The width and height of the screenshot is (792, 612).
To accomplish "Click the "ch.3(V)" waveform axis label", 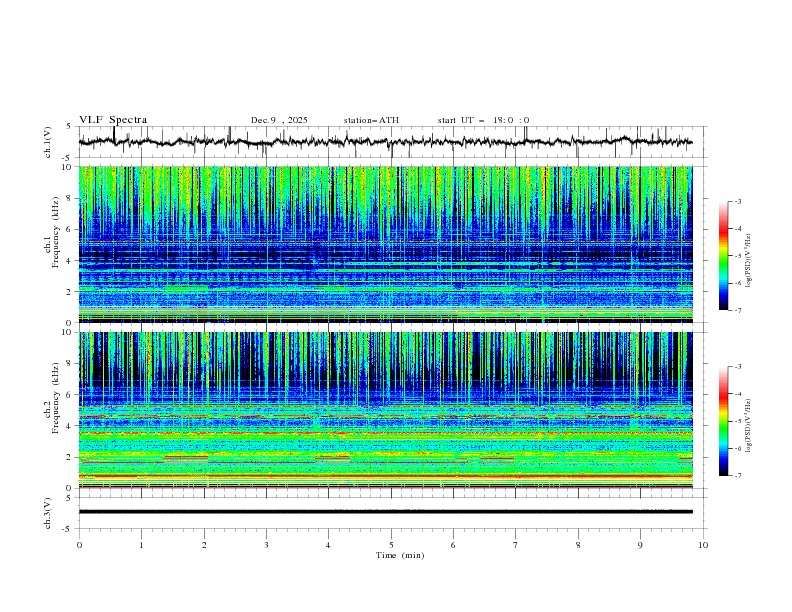I will click(48, 513).
